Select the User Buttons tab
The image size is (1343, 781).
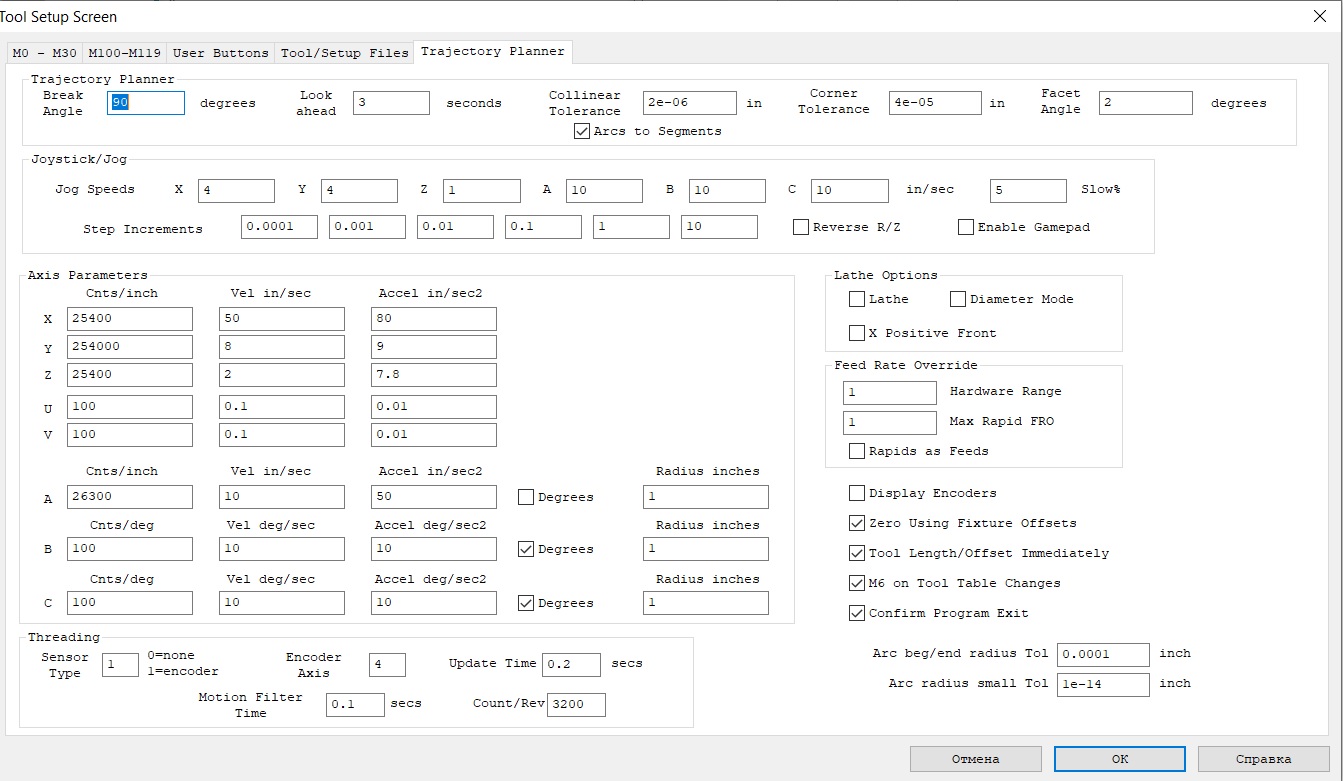(220, 53)
